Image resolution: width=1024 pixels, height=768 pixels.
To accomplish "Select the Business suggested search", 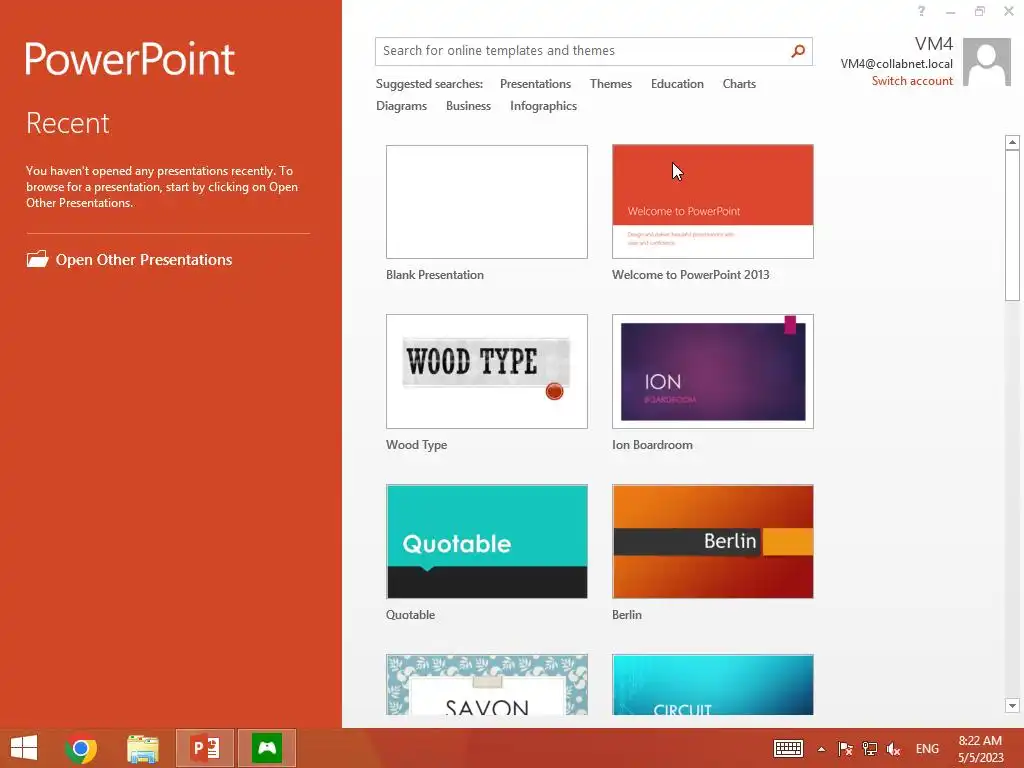I will tap(468, 106).
